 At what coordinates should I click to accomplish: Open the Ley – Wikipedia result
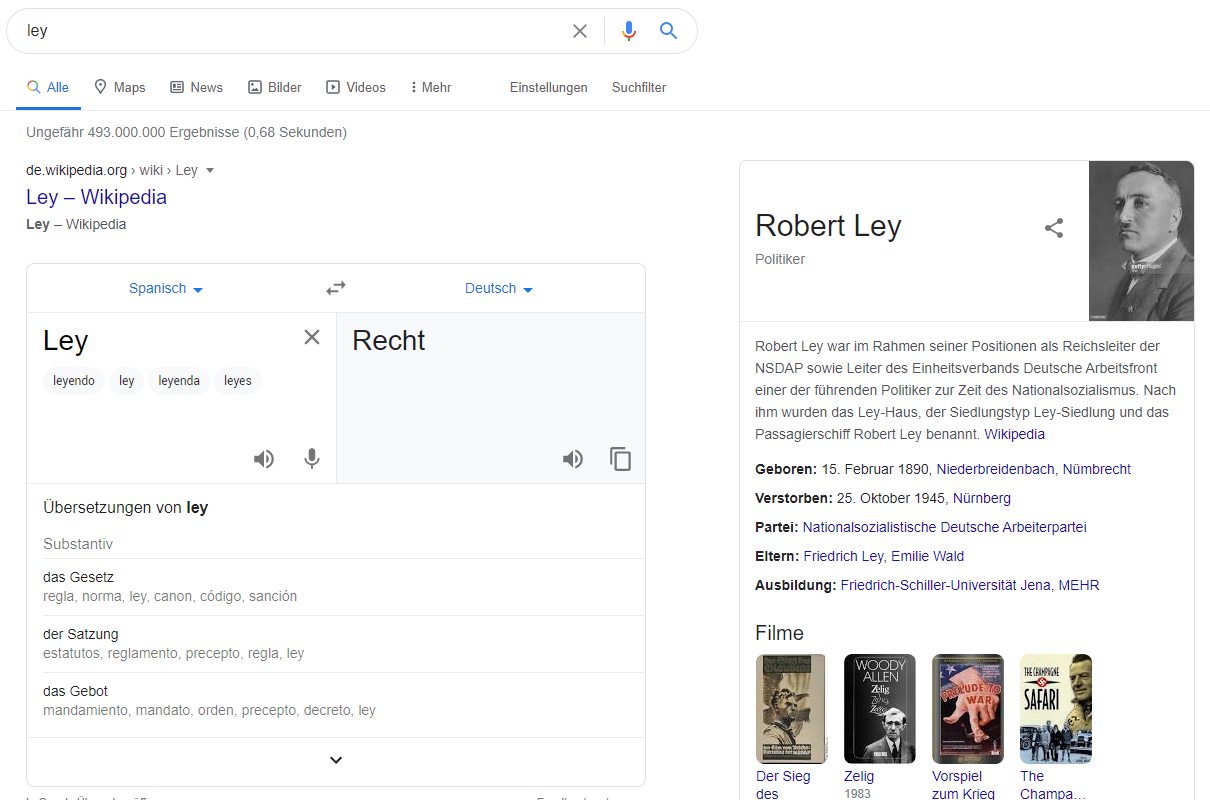tap(96, 197)
